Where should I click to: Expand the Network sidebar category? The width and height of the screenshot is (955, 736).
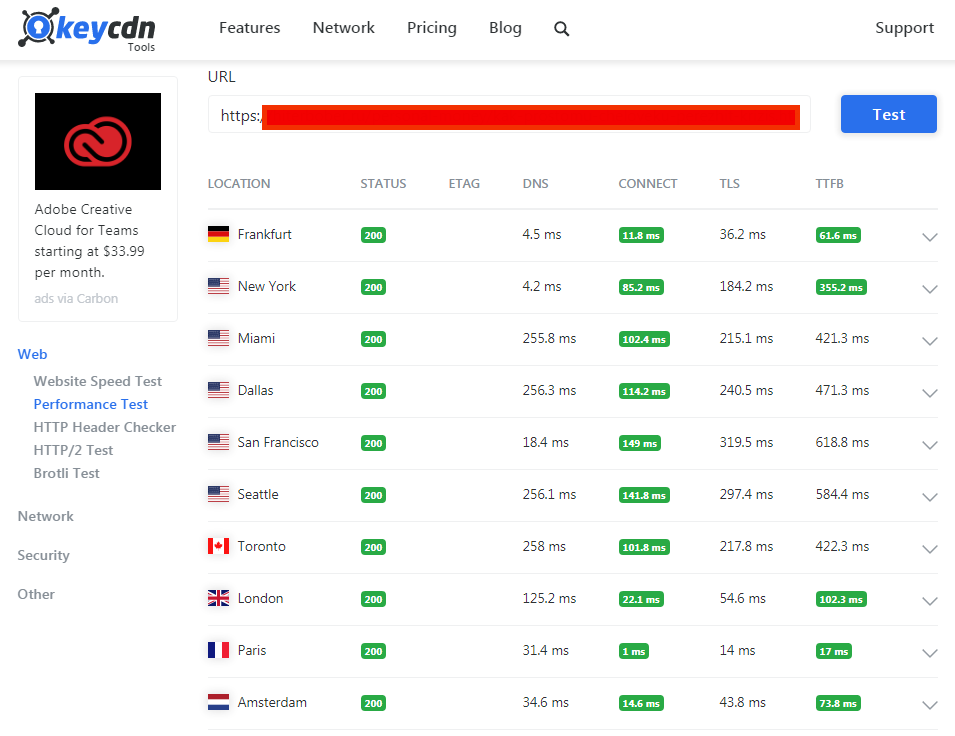(x=46, y=517)
